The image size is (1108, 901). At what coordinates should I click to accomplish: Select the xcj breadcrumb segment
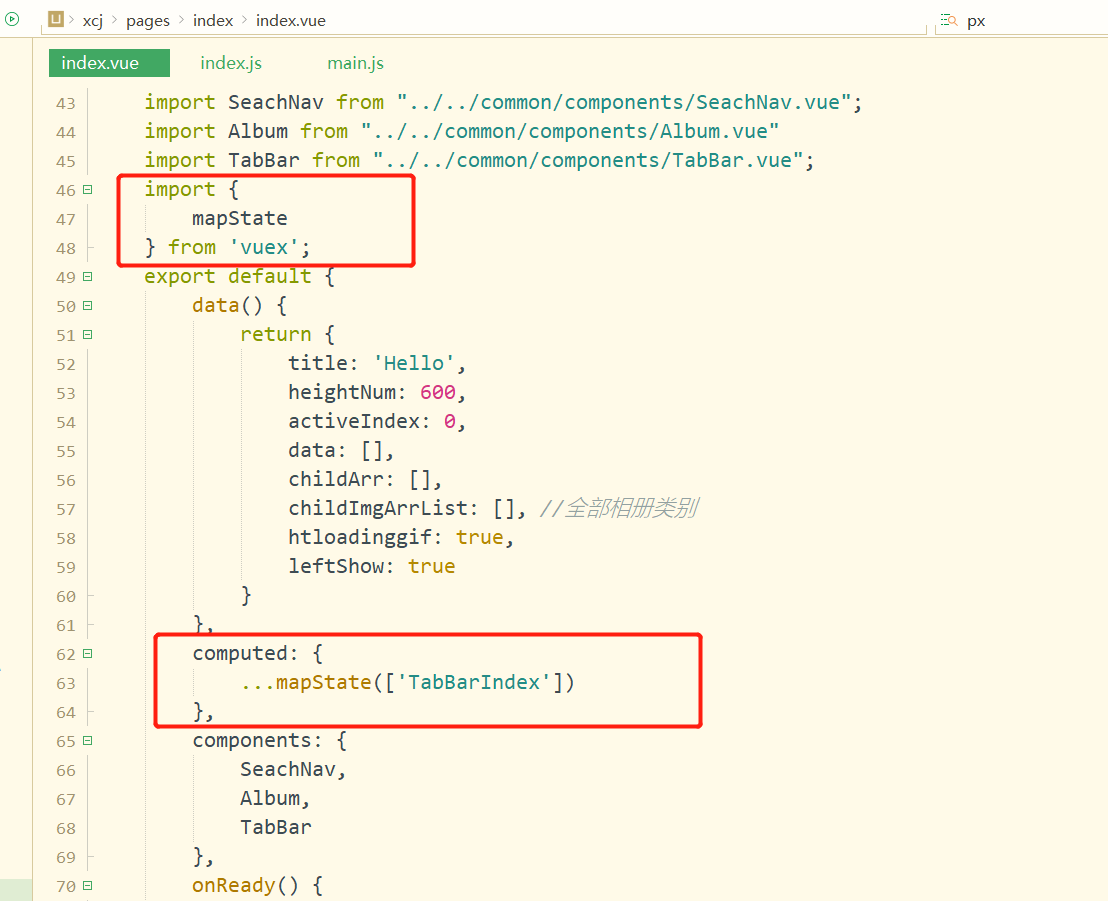pyautogui.click(x=93, y=20)
